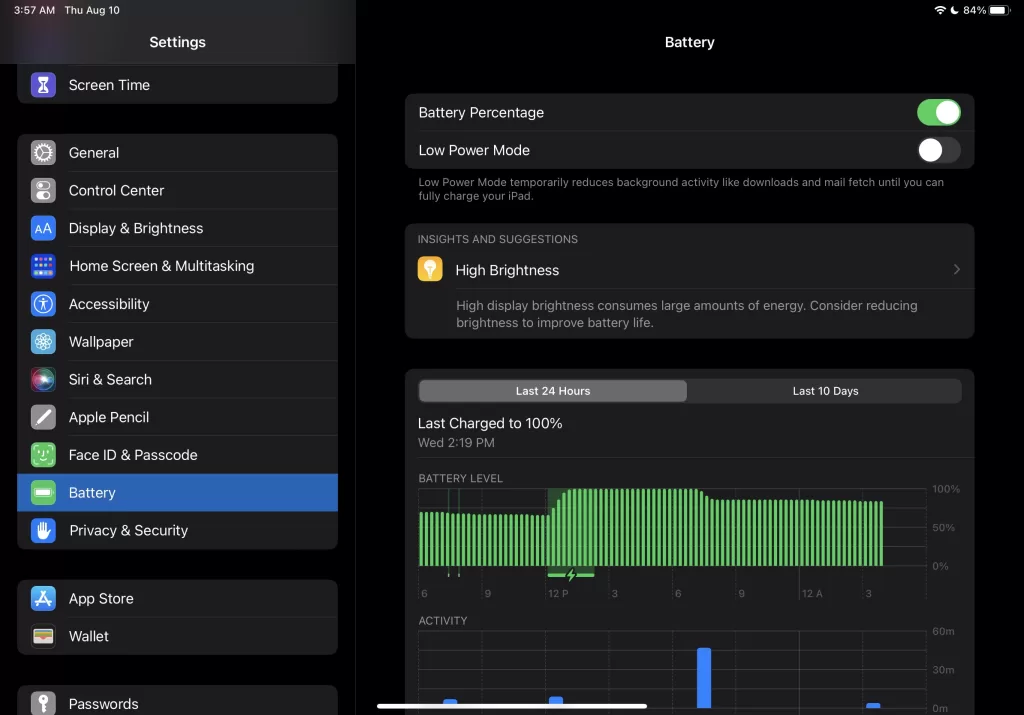The image size is (1024, 715).
Task: Tap the Wi-Fi status icon
Action: [x=940, y=10]
